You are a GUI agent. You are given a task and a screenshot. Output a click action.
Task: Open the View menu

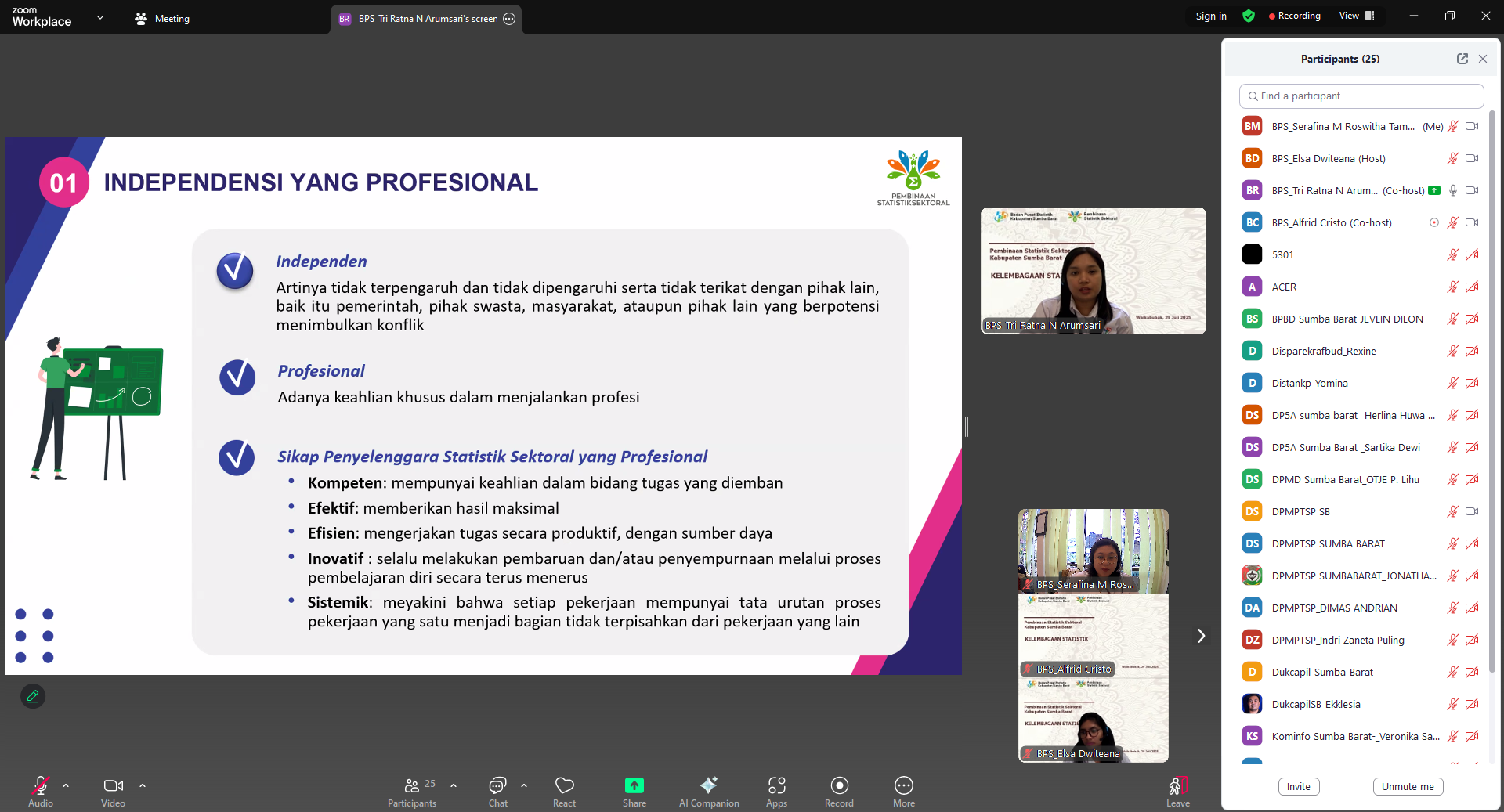click(1356, 16)
